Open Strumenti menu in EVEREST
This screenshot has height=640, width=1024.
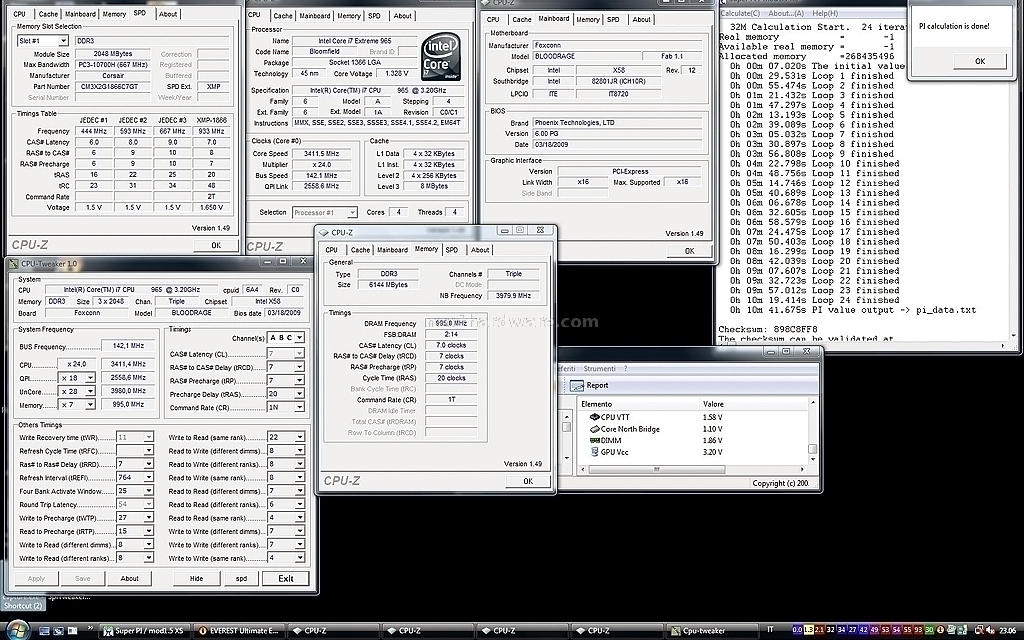click(600, 369)
